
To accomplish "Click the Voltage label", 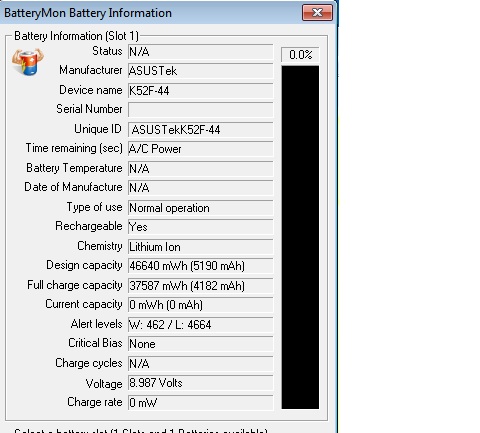I will 104,384.
